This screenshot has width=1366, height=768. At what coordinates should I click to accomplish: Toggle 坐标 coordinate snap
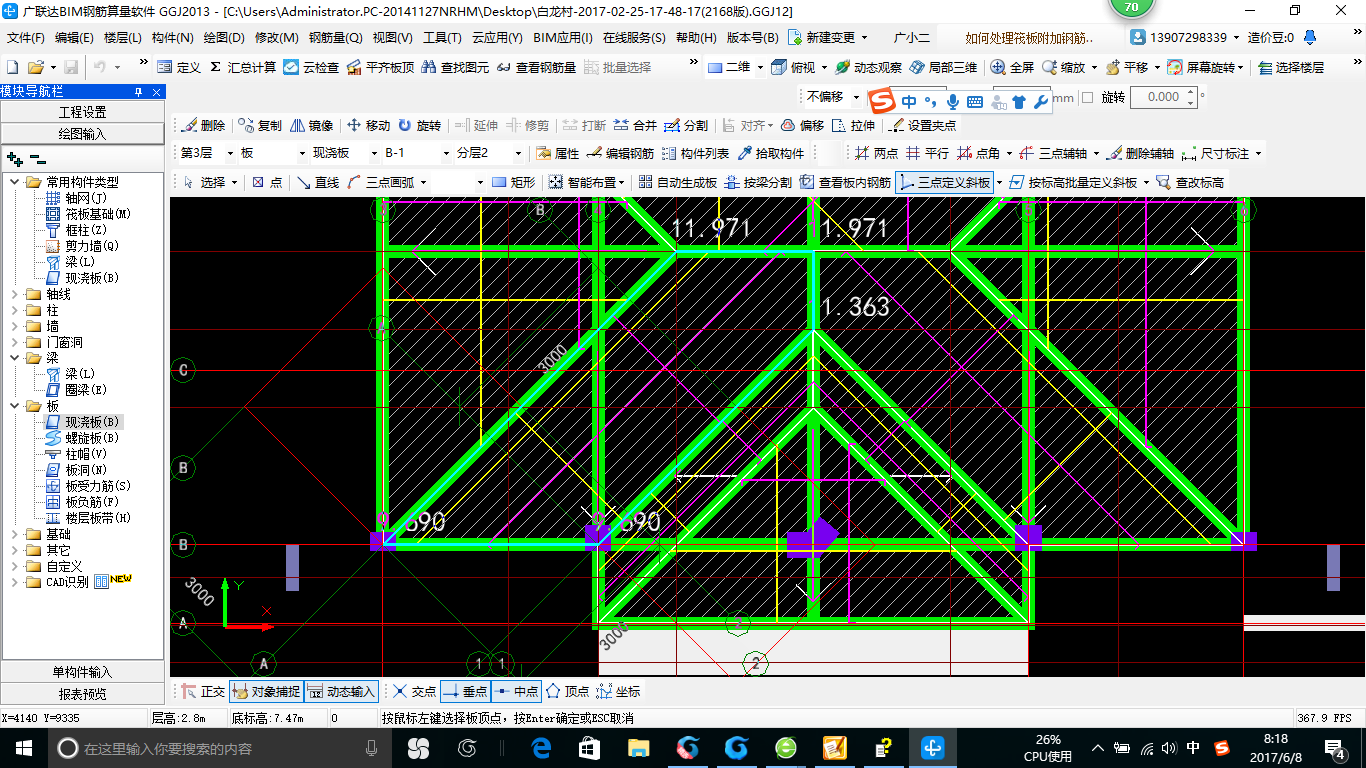pos(618,691)
